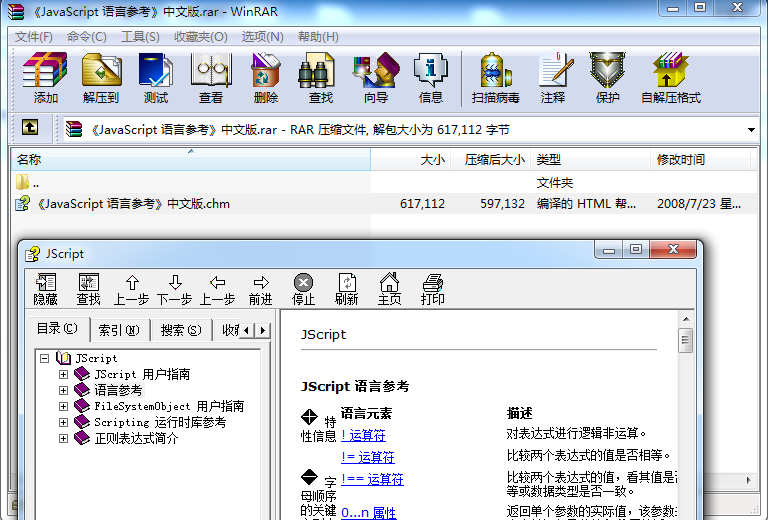Open the 命令(C) menu
This screenshot has width=768, height=520.
87,37
